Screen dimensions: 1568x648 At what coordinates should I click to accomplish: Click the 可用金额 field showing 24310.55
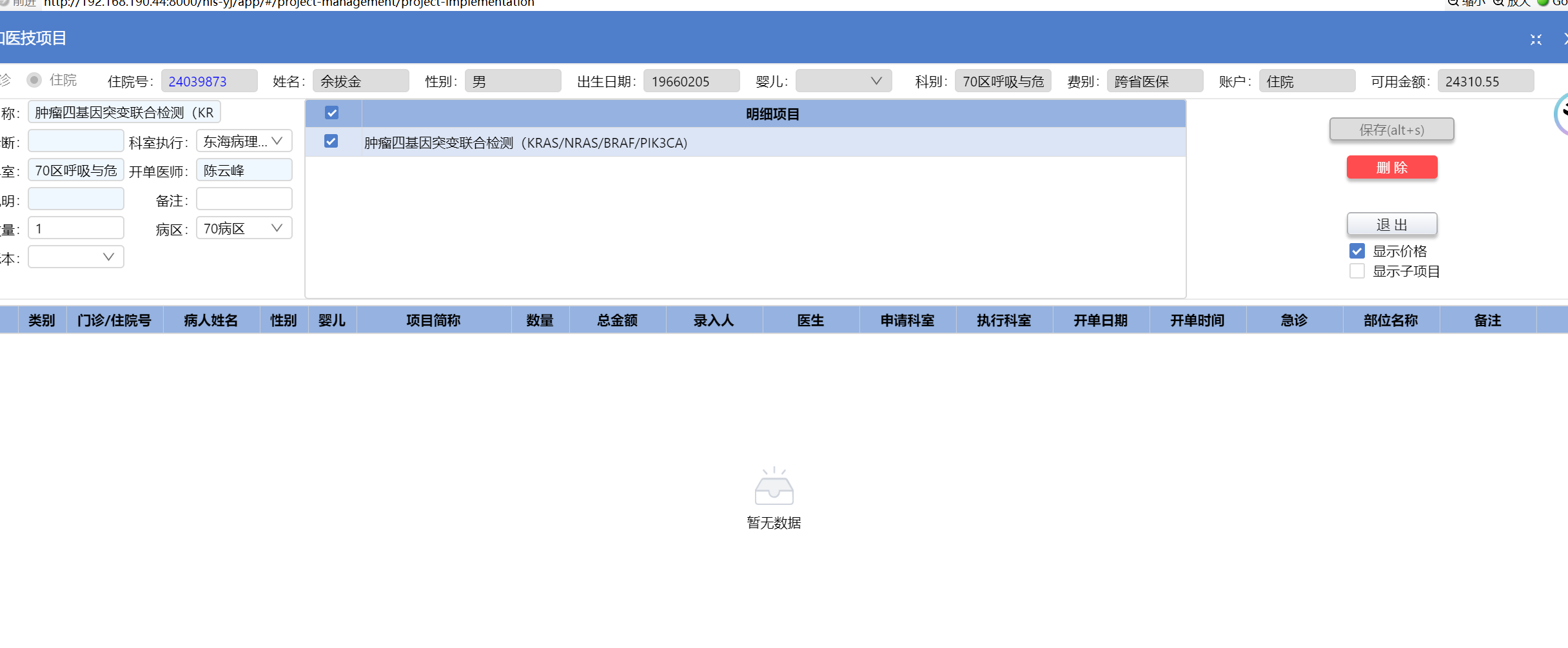point(1485,81)
